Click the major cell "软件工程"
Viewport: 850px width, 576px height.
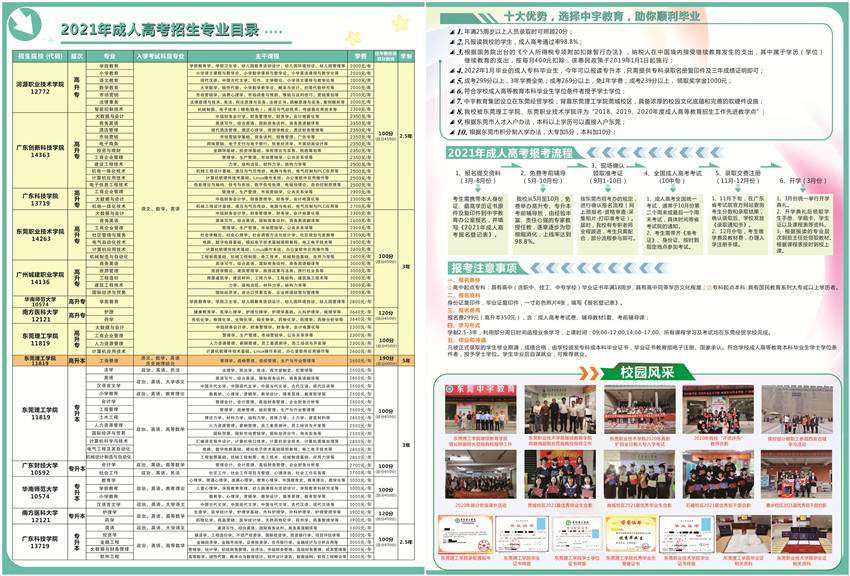pyautogui.click(x=110, y=556)
